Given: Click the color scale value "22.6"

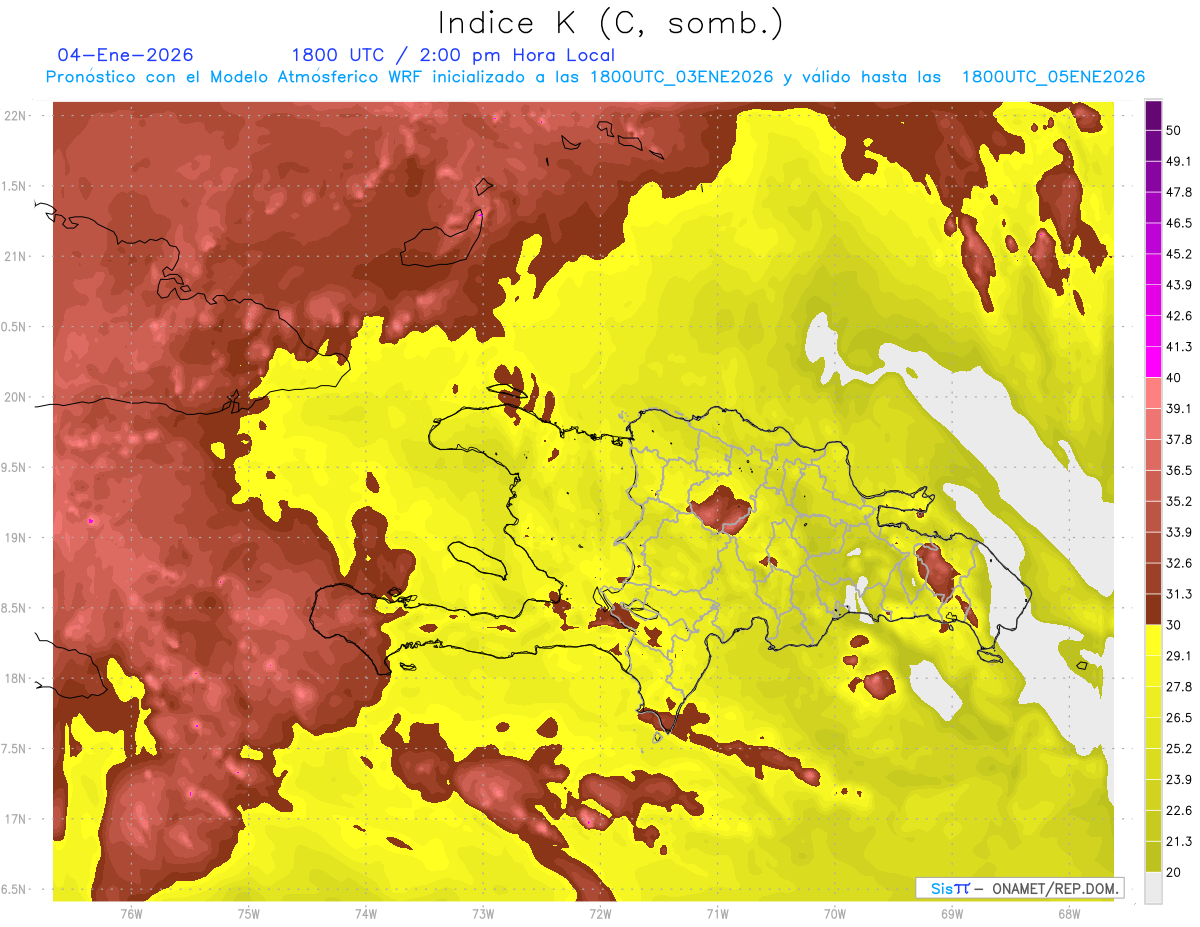Looking at the screenshot, I should point(1178,811).
